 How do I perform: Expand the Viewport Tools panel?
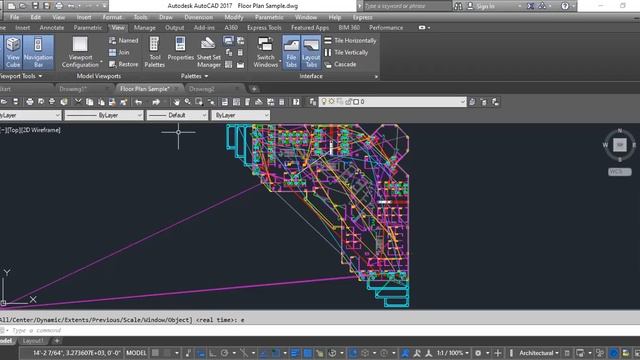point(21,76)
